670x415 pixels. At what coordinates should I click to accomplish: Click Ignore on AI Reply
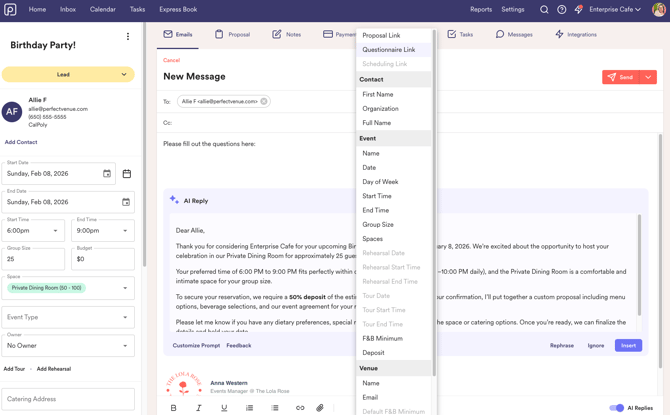click(x=596, y=345)
